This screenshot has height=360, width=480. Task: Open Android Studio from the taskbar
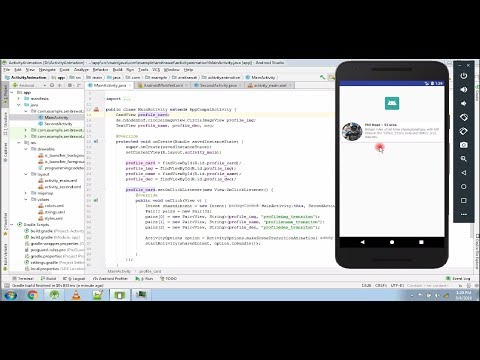click(54, 295)
